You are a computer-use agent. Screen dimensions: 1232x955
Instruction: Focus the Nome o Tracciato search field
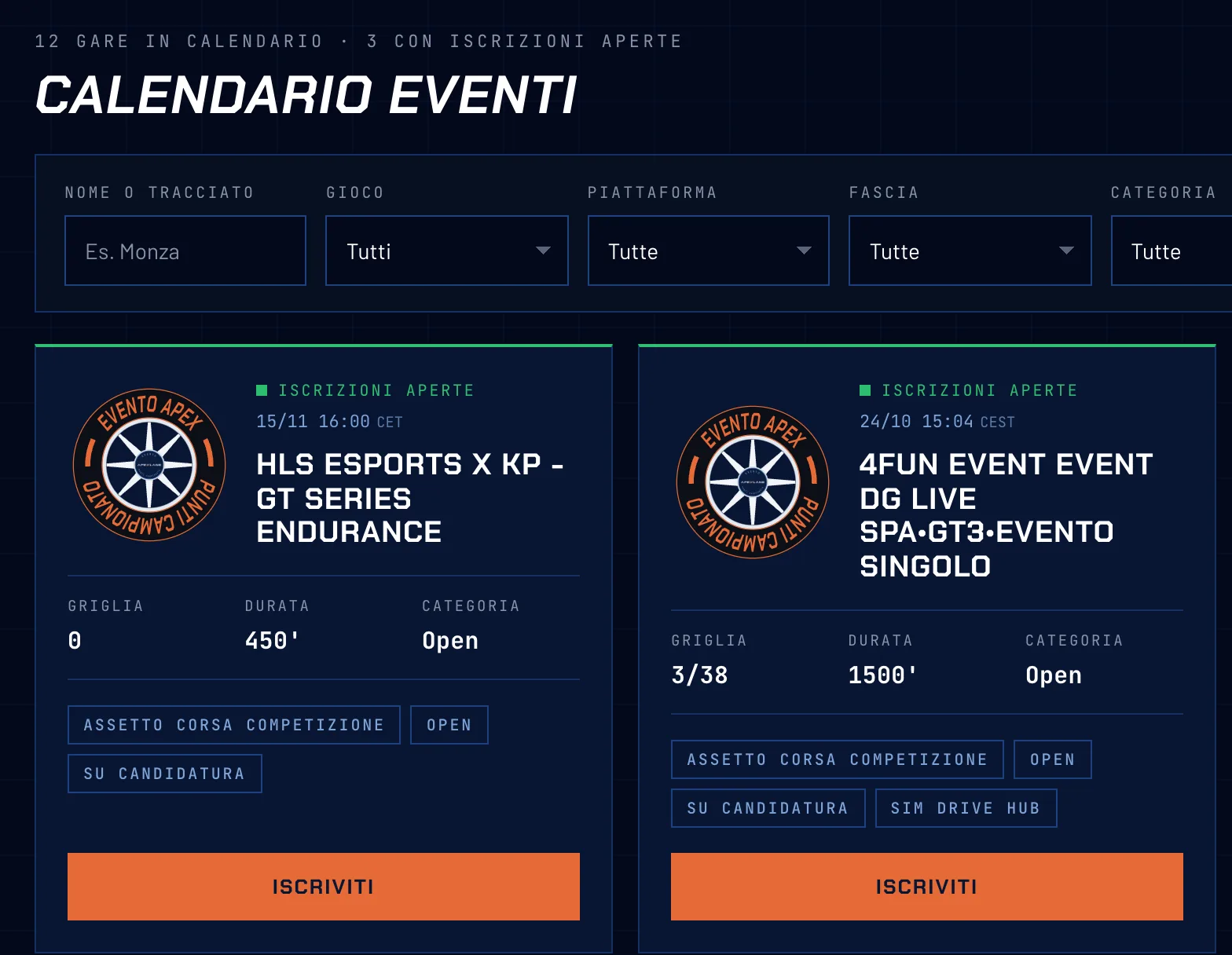point(185,251)
